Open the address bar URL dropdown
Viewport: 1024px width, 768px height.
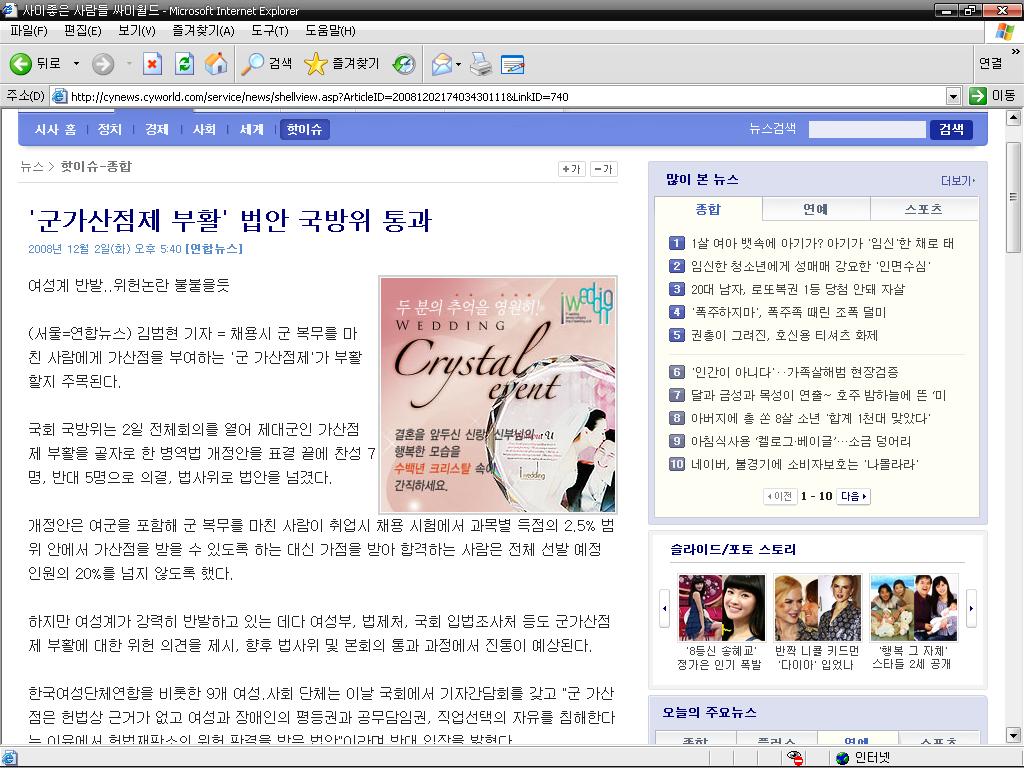953,96
